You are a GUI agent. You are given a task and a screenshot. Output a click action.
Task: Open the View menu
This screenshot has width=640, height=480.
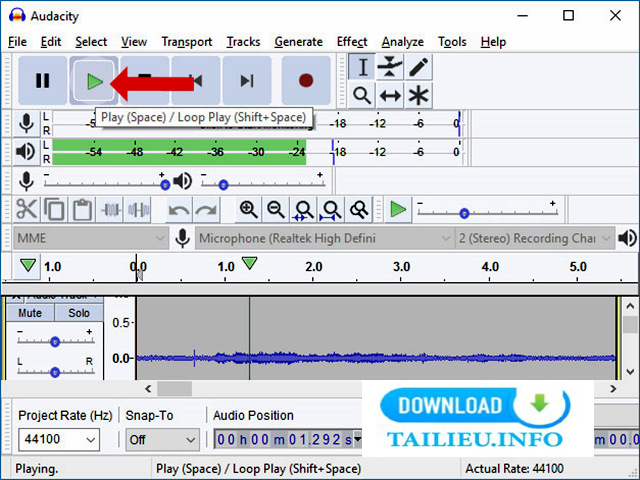(134, 42)
